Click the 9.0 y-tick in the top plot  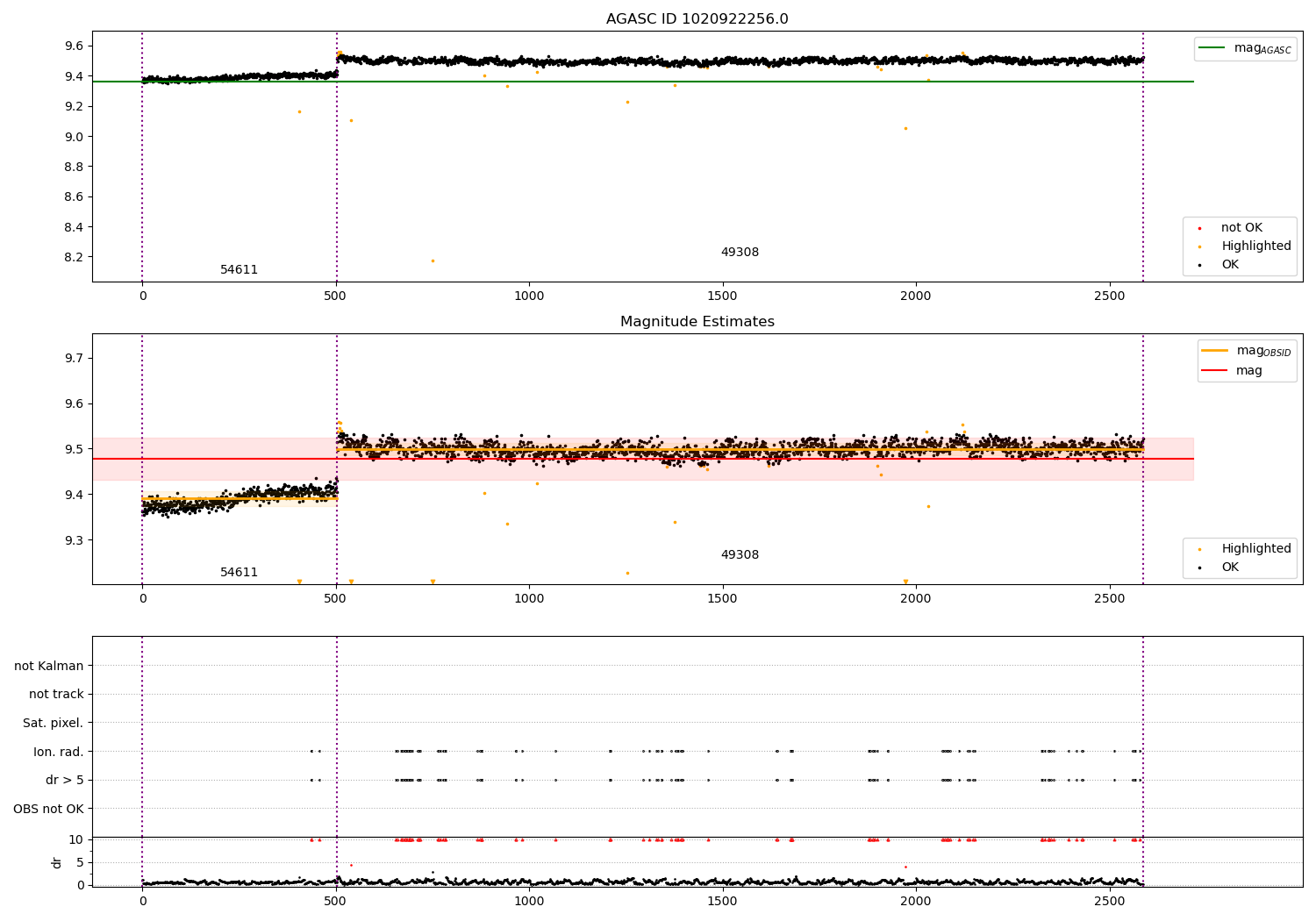click(75, 137)
